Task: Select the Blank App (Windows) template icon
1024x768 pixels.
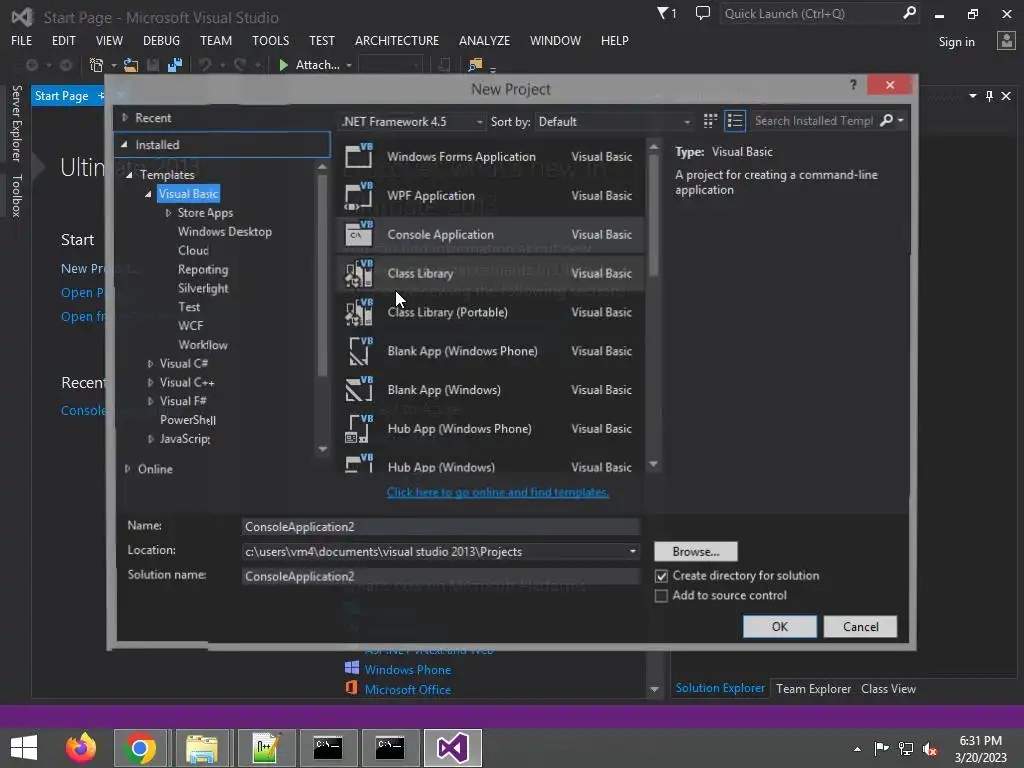Action: (x=359, y=389)
